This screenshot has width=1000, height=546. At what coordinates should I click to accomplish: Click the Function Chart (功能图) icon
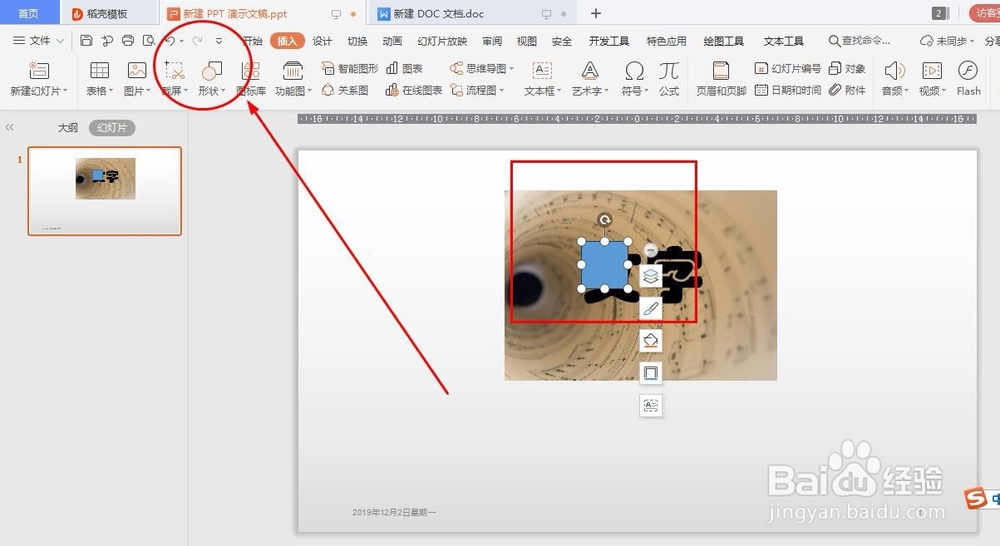[293, 70]
